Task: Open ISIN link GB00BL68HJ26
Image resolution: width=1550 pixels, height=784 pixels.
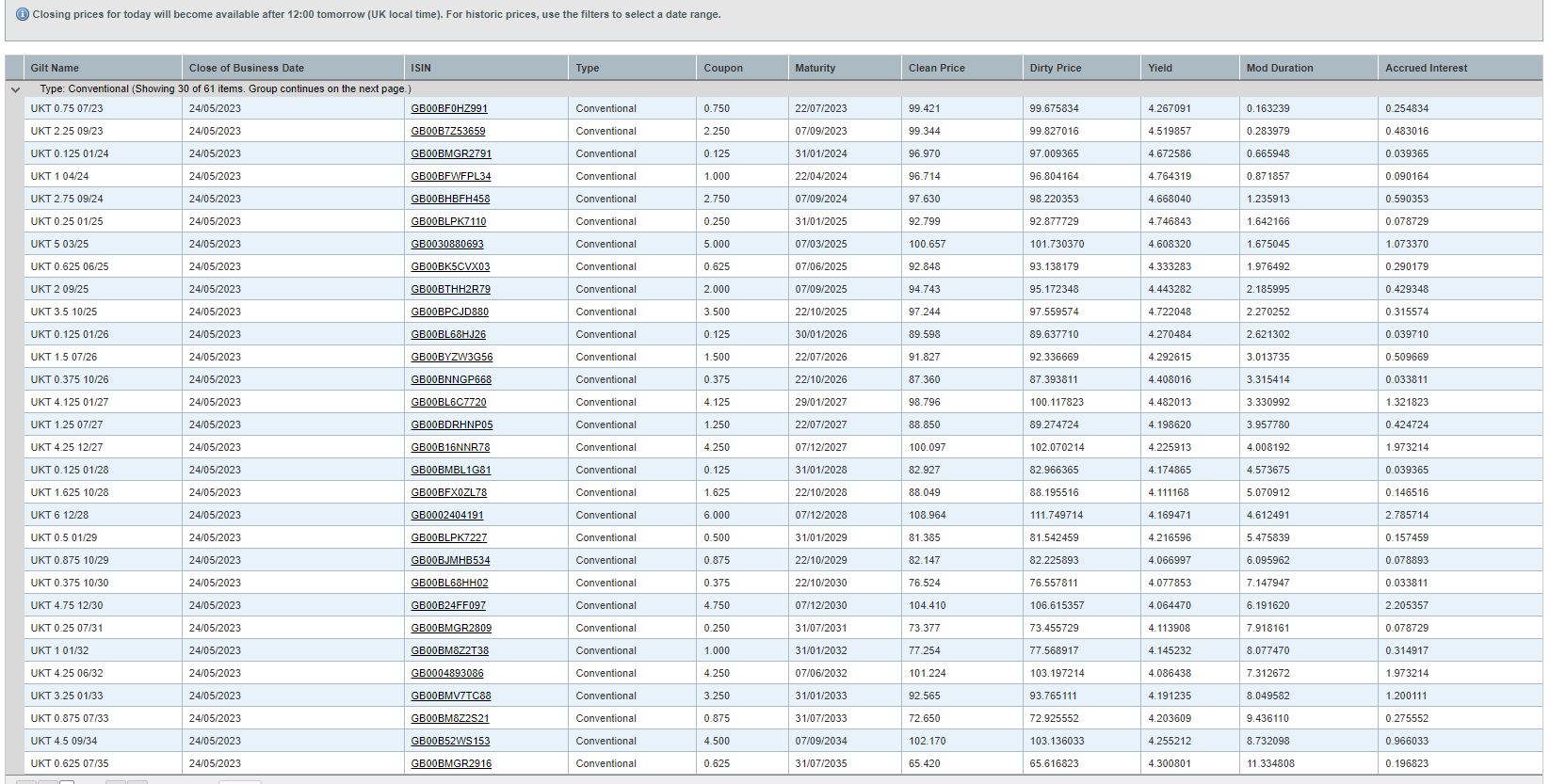Action: coord(448,334)
